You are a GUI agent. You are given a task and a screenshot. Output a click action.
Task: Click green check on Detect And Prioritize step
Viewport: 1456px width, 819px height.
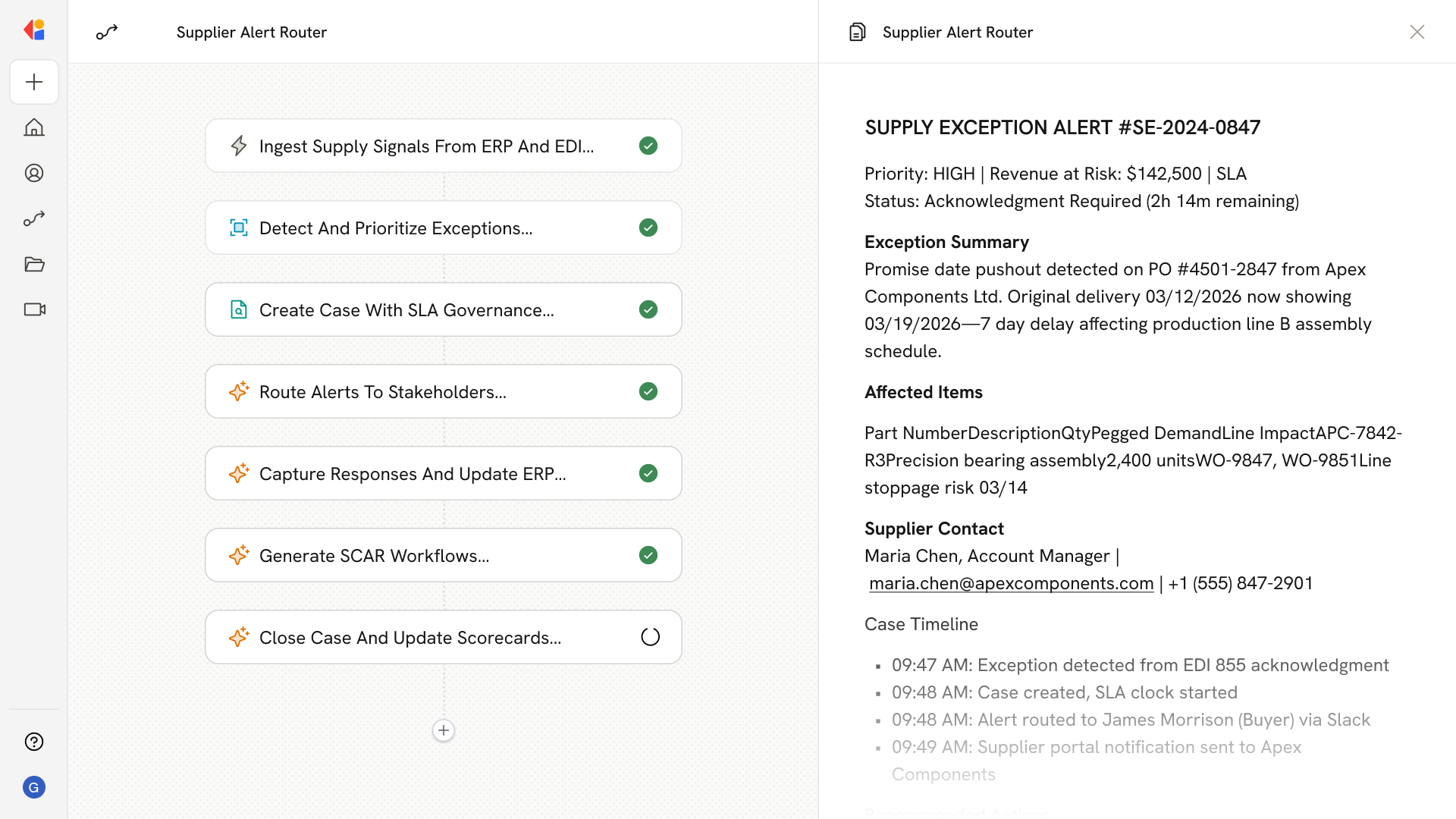648,227
